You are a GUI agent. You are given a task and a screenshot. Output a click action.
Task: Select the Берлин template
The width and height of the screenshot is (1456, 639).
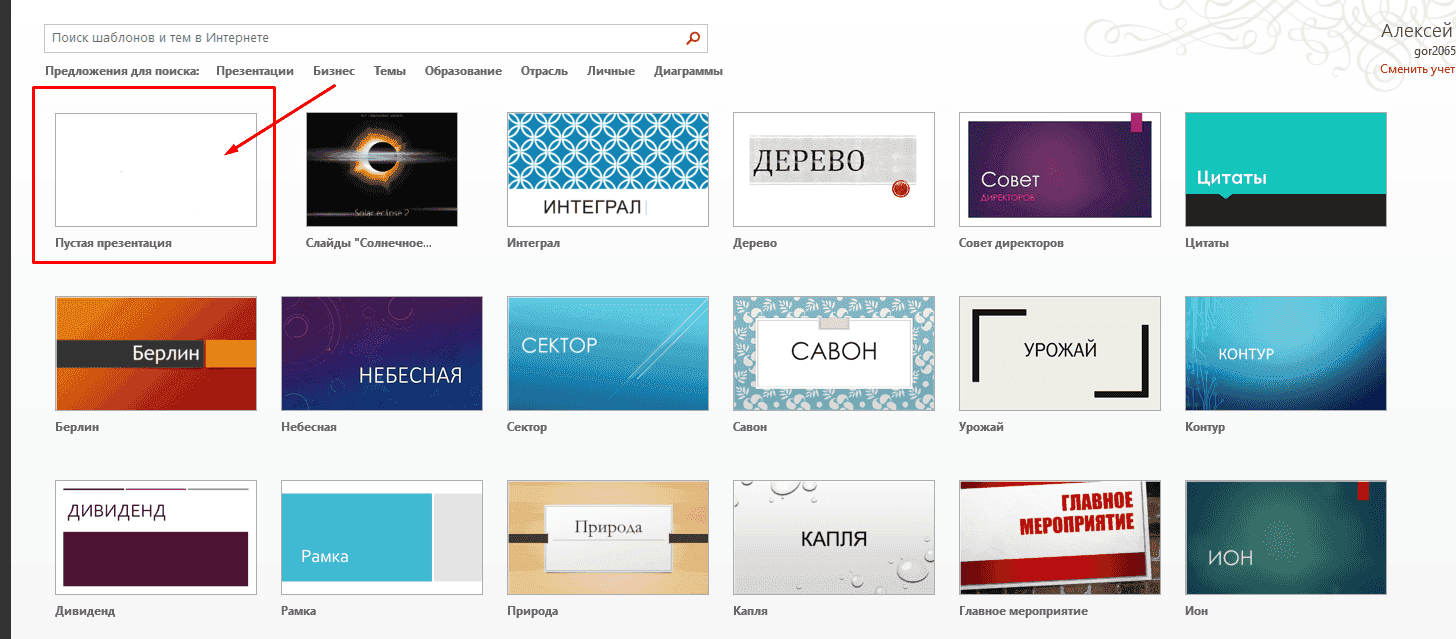155,353
